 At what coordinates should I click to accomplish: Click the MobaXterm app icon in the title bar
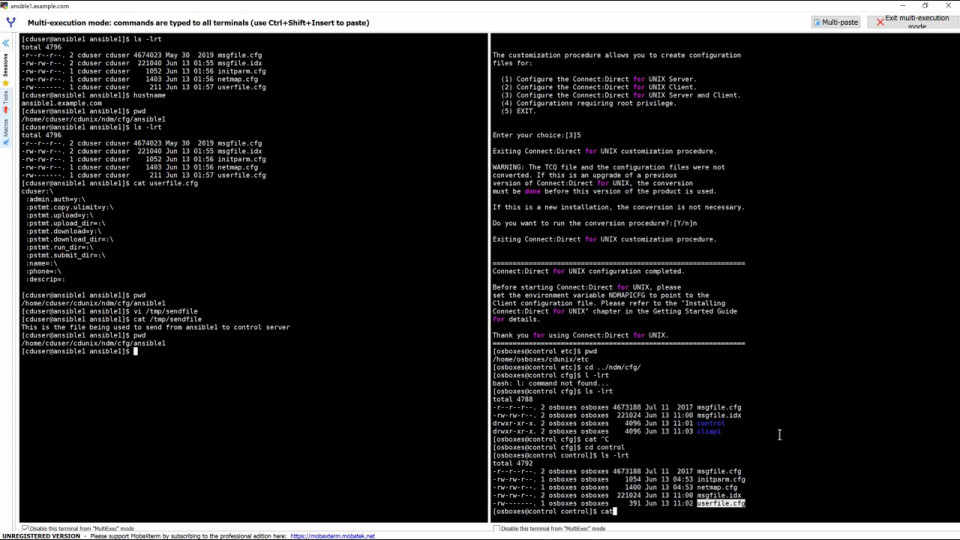[4, 6]
